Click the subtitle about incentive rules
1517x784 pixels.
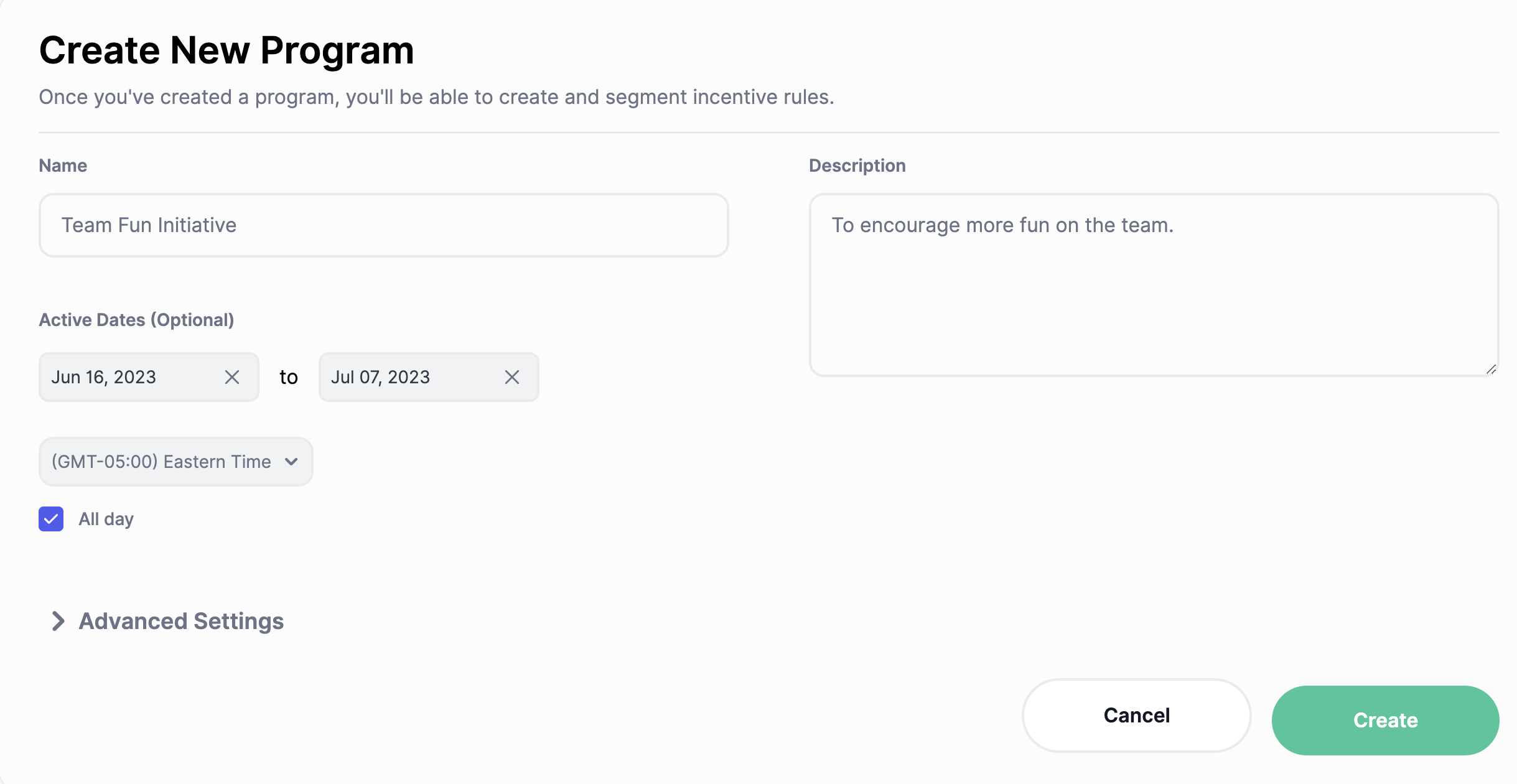[x=436, y=97]
